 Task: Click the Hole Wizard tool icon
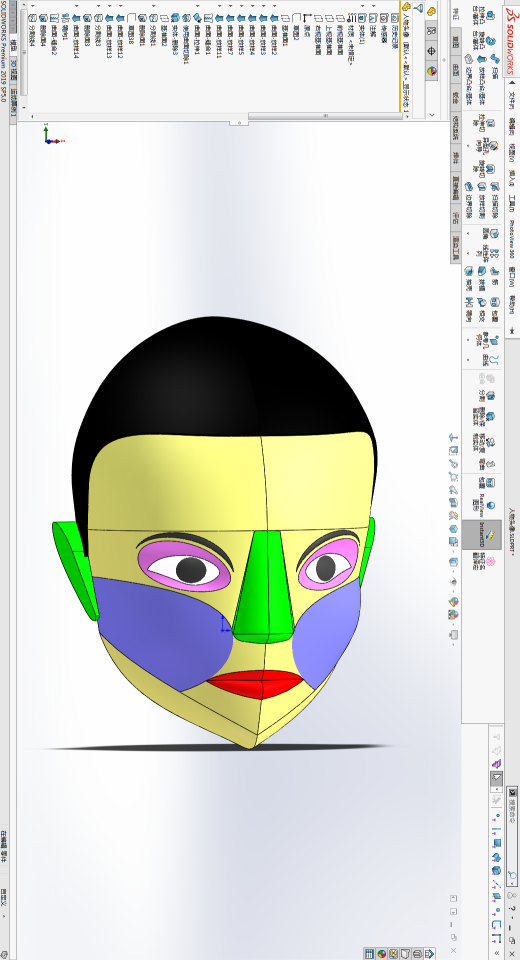pyautogui.click(x=494, y=145)
